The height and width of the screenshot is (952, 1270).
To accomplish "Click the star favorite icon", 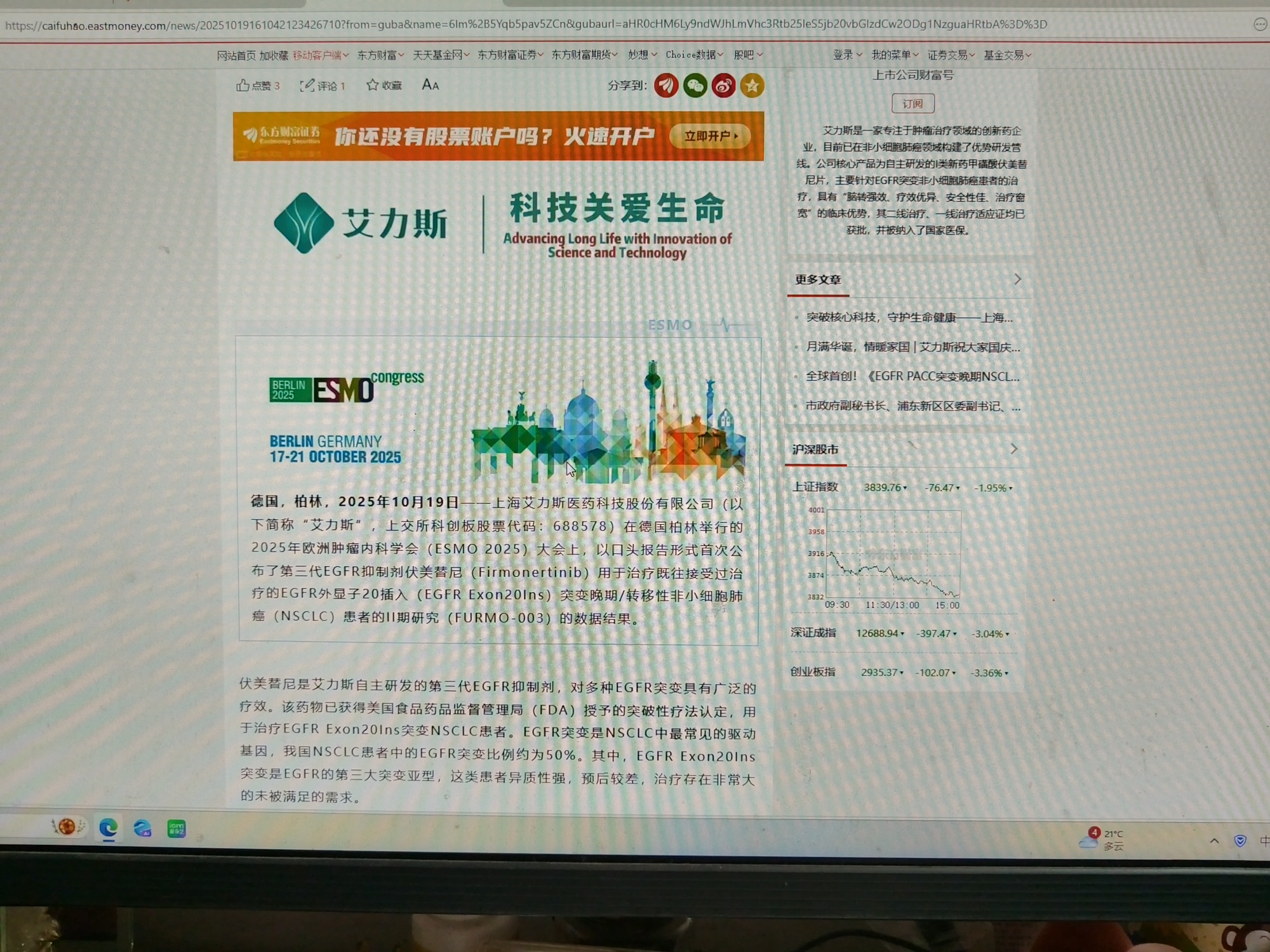I will [x=373, y=85].
